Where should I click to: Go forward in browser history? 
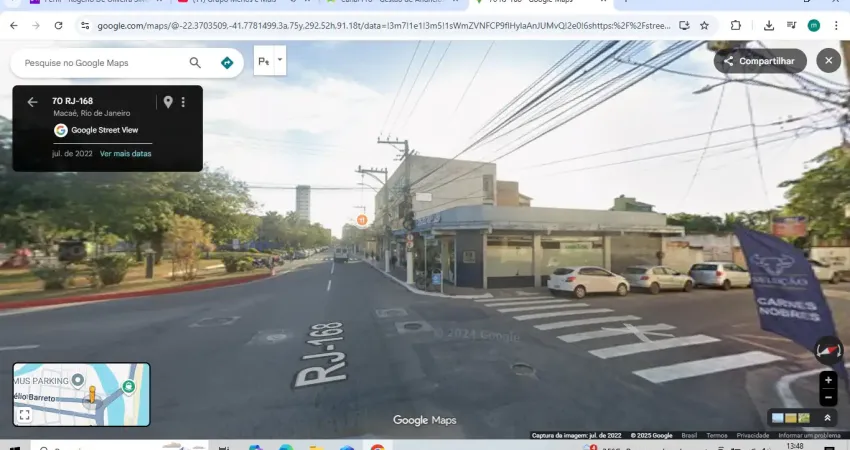coord(36,25)
